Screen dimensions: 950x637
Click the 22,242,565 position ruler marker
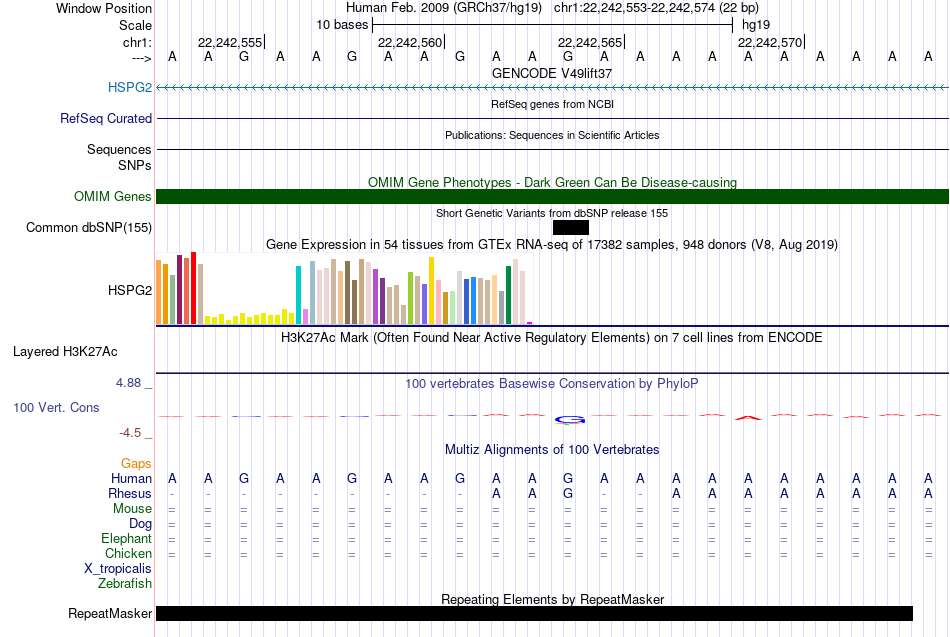(591, 43)
